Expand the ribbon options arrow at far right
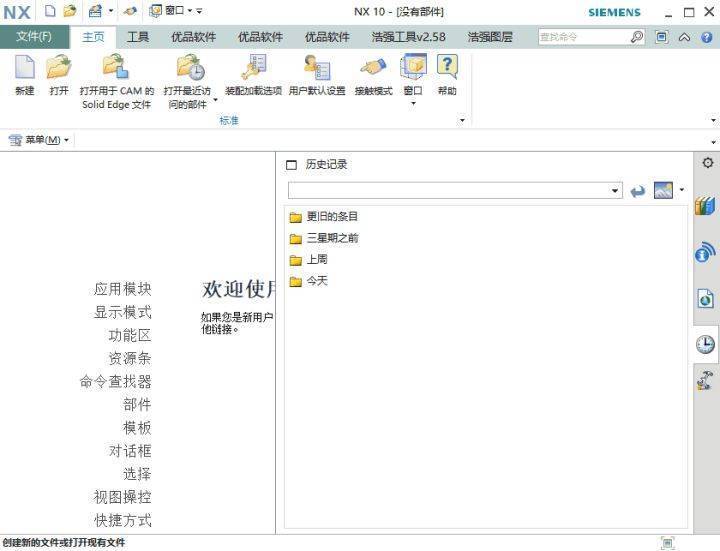 (x=713, y=120)
